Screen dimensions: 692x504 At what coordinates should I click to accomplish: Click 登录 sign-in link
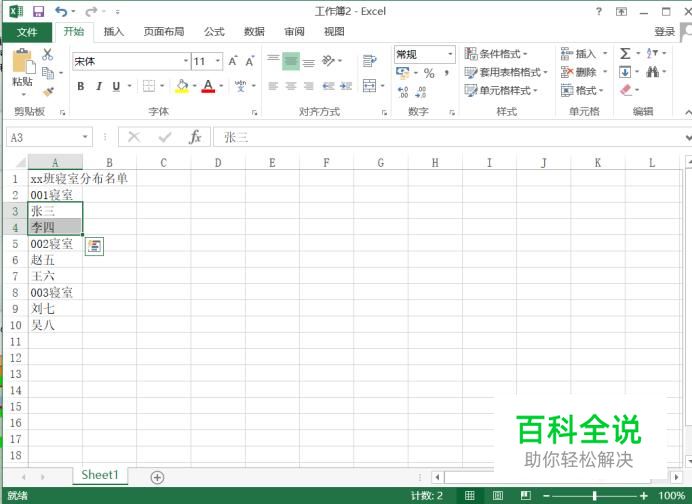tap(664, 32)
